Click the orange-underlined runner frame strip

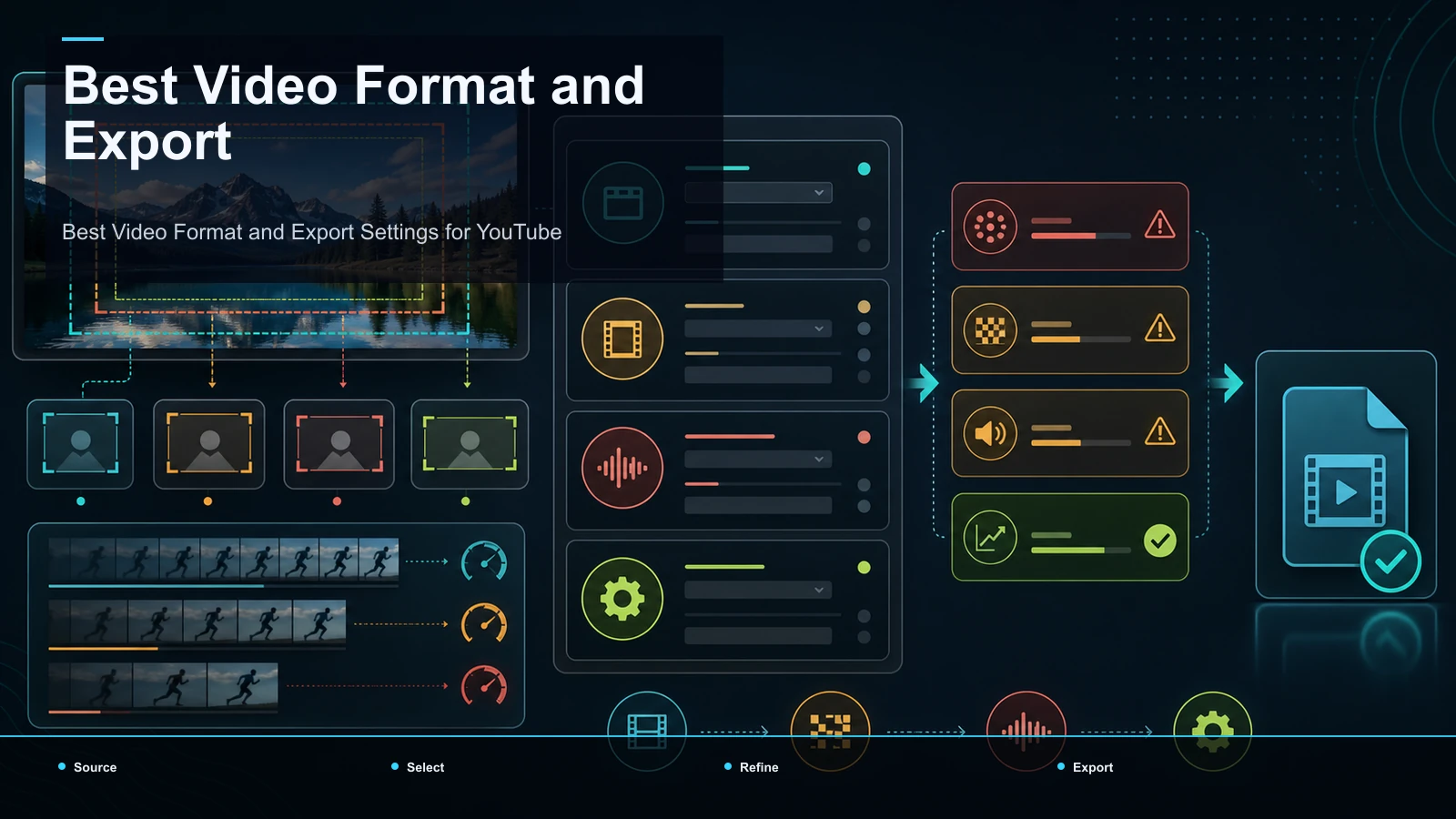pyautogui.click(x=197, y=622)
